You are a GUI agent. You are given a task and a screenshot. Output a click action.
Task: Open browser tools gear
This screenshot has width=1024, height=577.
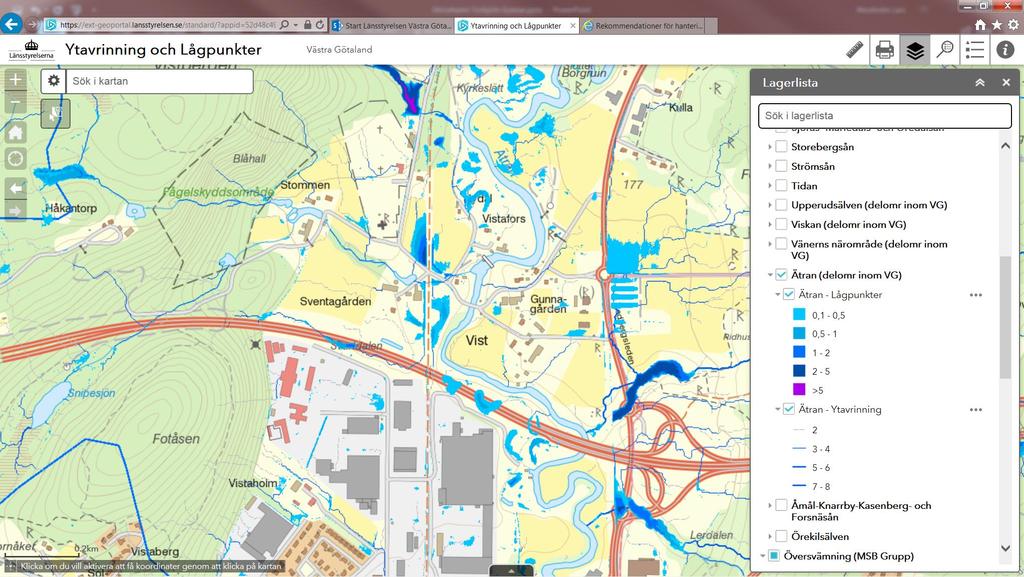tap(1014, 25)
